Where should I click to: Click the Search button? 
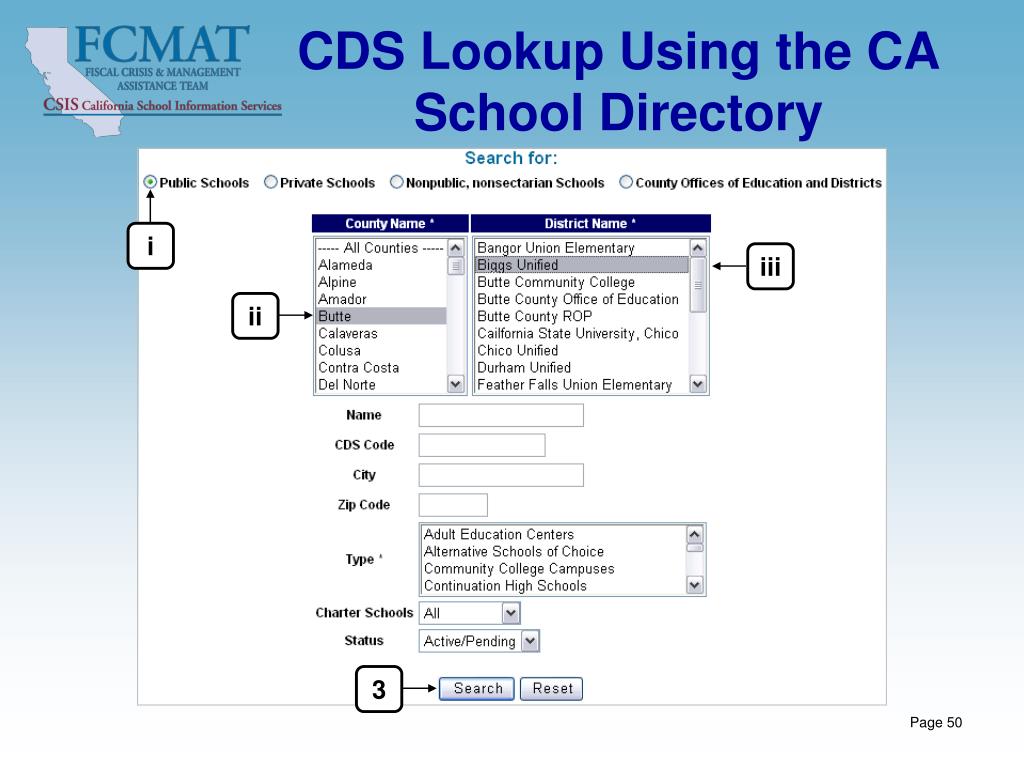[x=477, y=688]
